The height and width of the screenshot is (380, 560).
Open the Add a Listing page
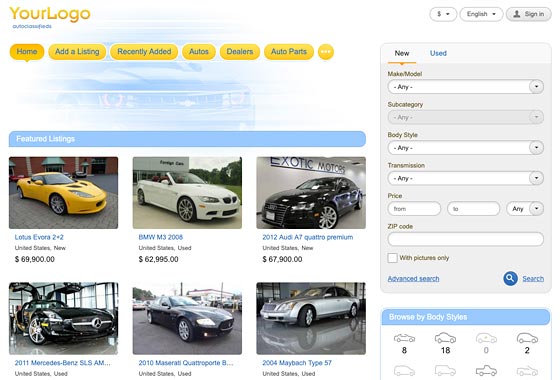(x=77, y=52)
